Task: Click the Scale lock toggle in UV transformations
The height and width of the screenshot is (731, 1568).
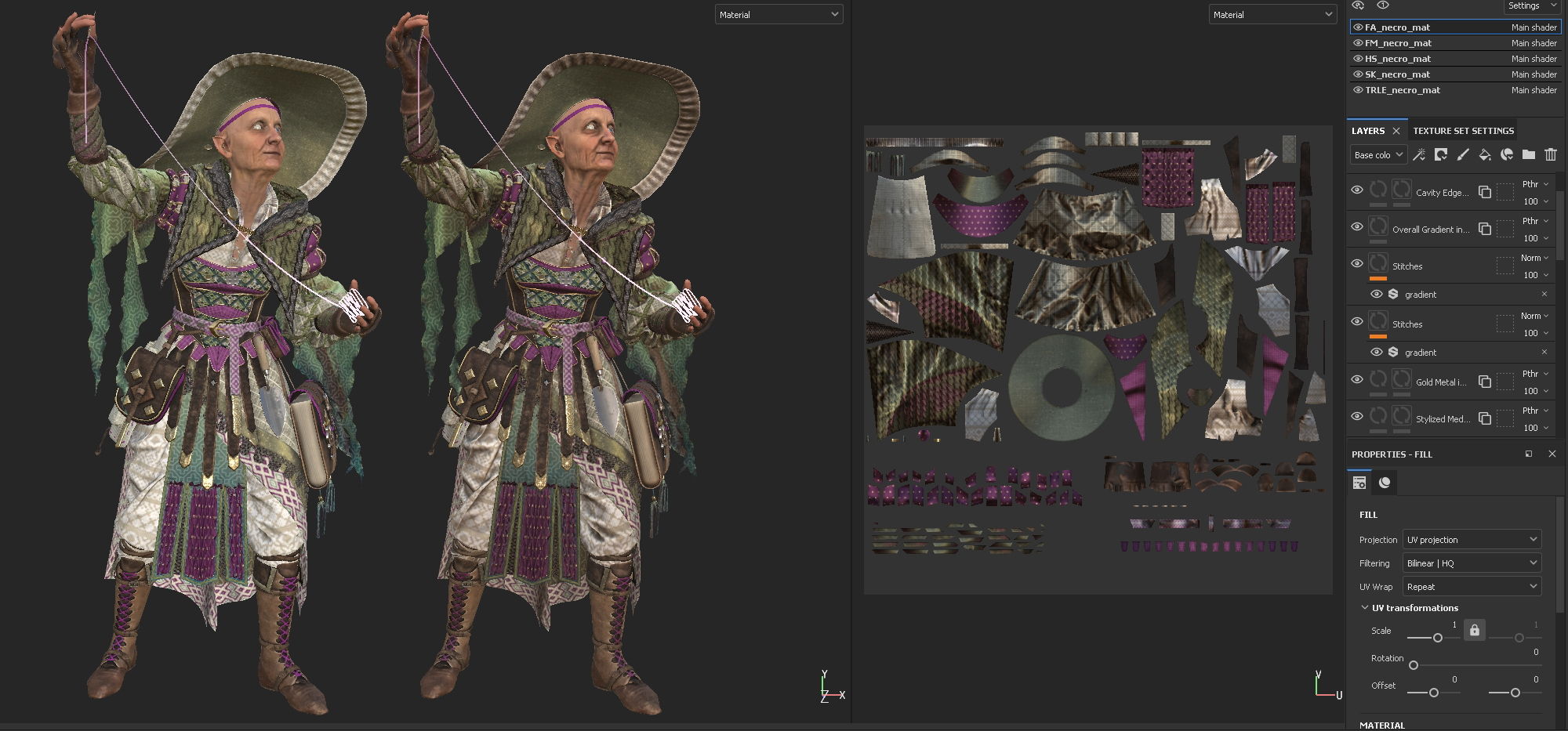Action: pyautogui.click(x=1475, y=629)
